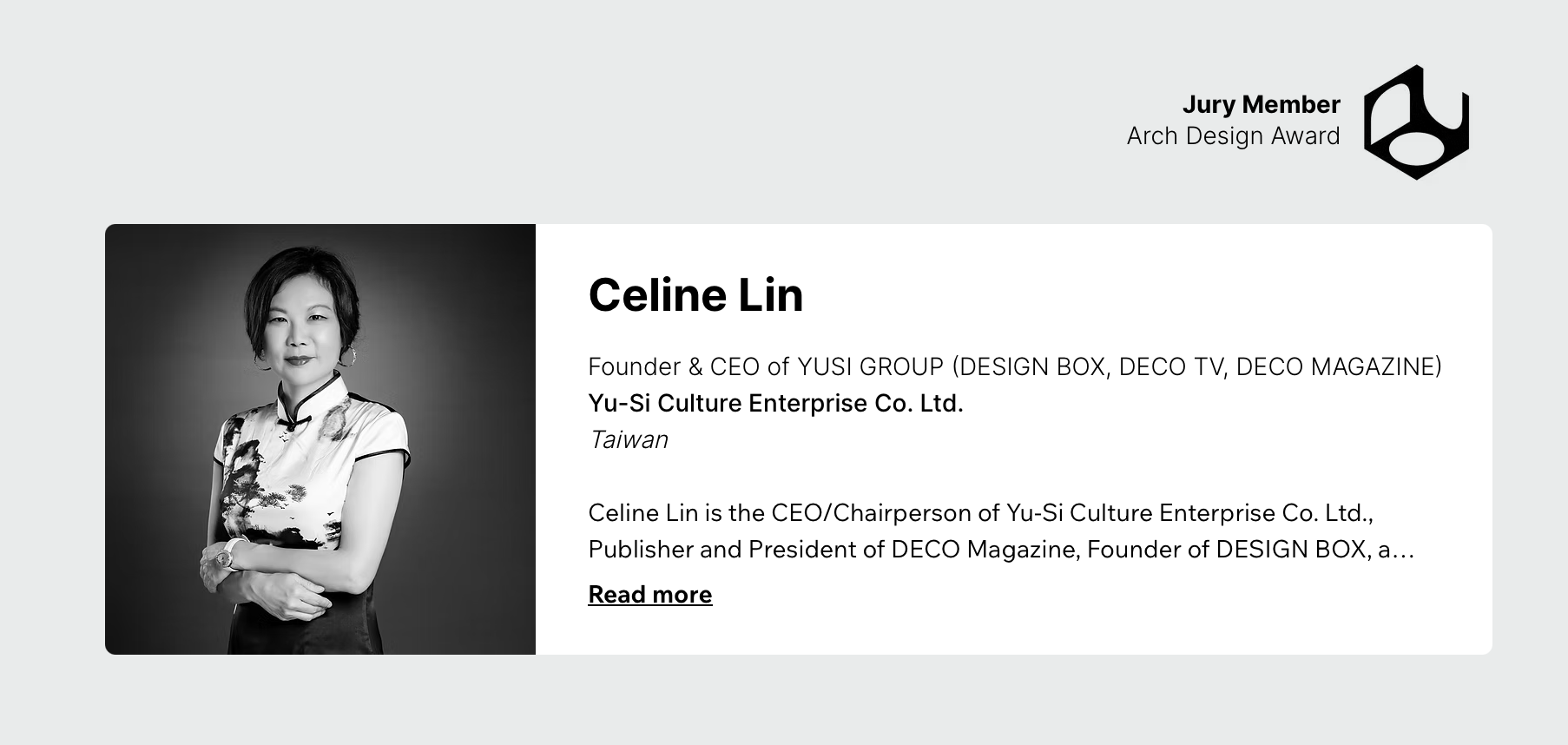Click the Arch Design Award hexagon logo
Image resolution: width=1568 pixels, height=745 pixels.
1415,122
